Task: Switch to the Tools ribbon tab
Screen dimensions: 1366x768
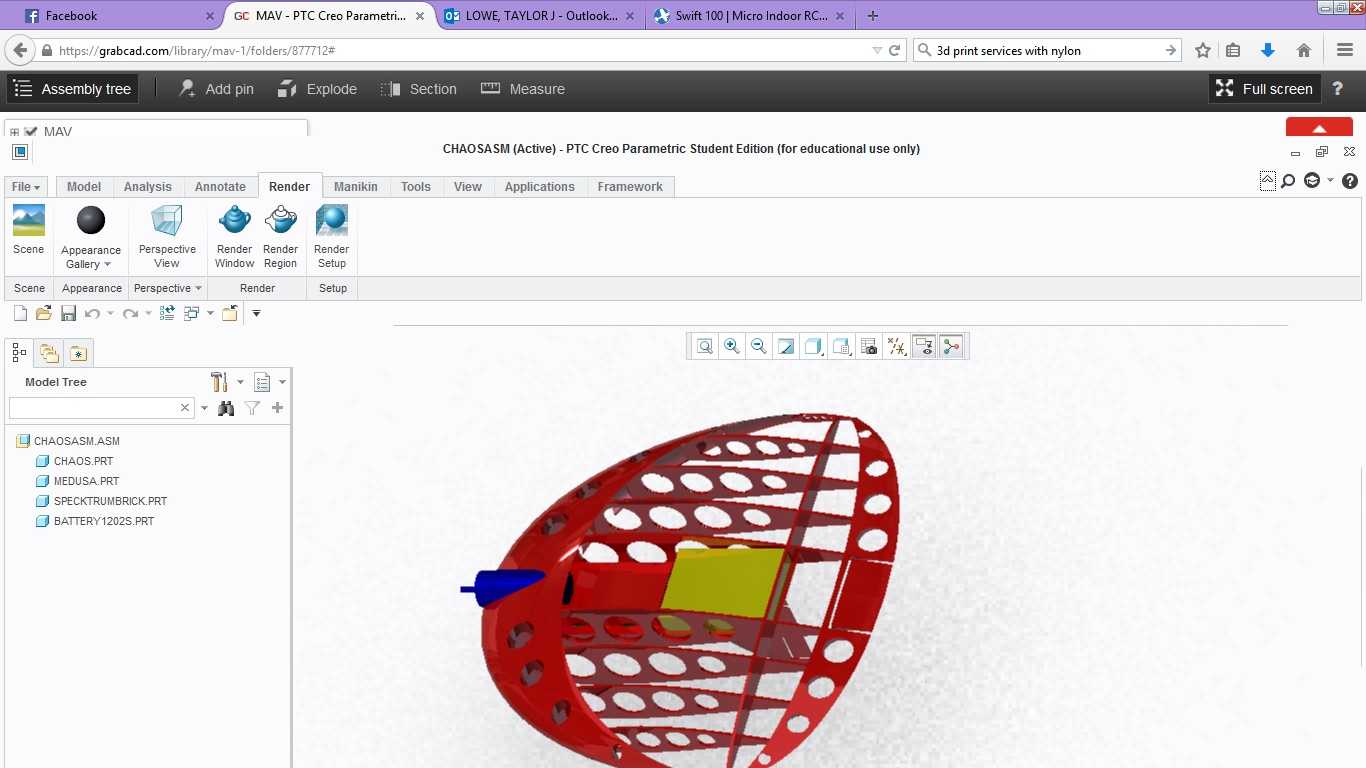Action: [416, 187]
